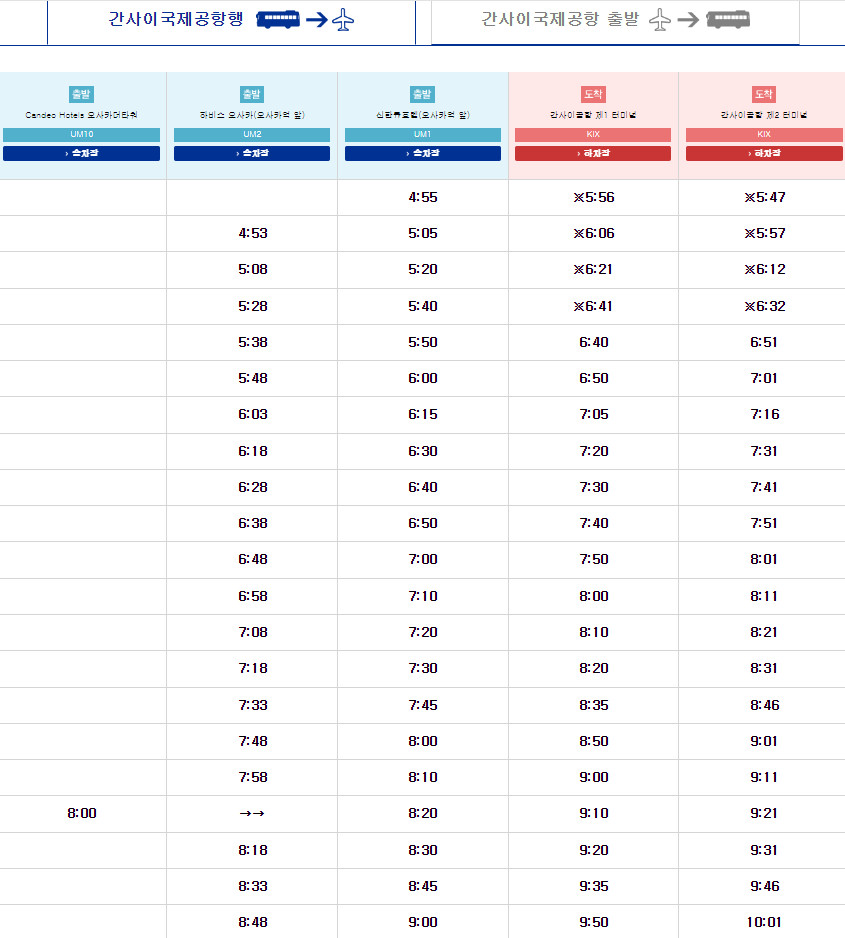The image size is (845, 938).
Task: Open 하차장 link for 제2 터미널
Action: [x=764, y=153]
